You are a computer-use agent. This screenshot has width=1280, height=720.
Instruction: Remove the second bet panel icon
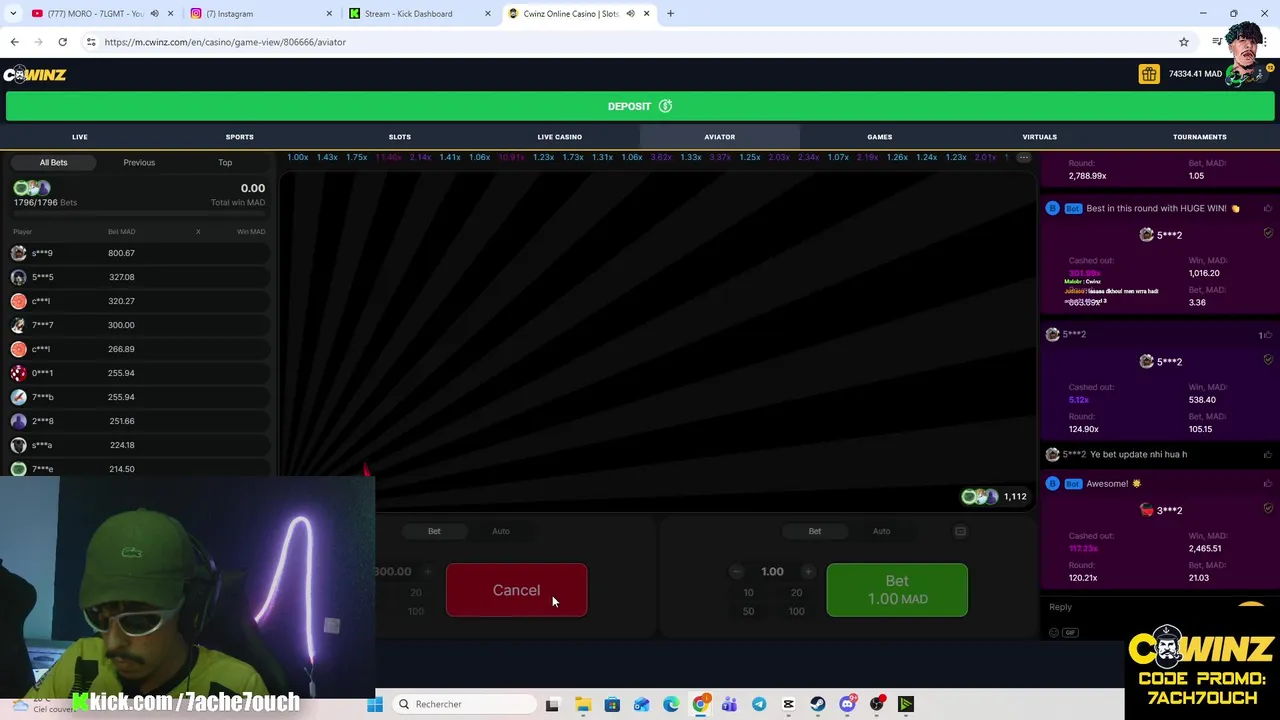960,531
